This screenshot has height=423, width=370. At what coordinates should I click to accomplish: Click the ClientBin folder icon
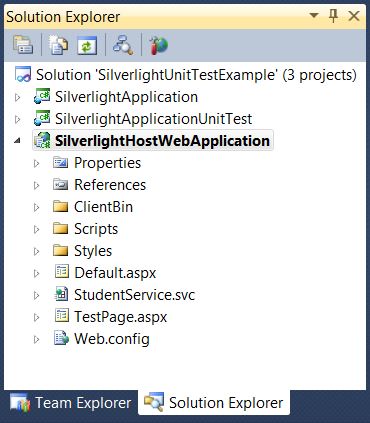[61, 207]
